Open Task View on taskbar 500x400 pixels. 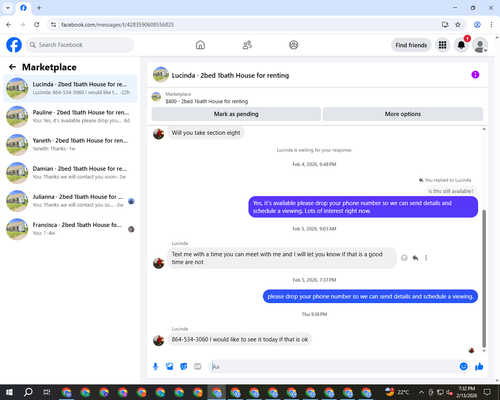point(47,392)
